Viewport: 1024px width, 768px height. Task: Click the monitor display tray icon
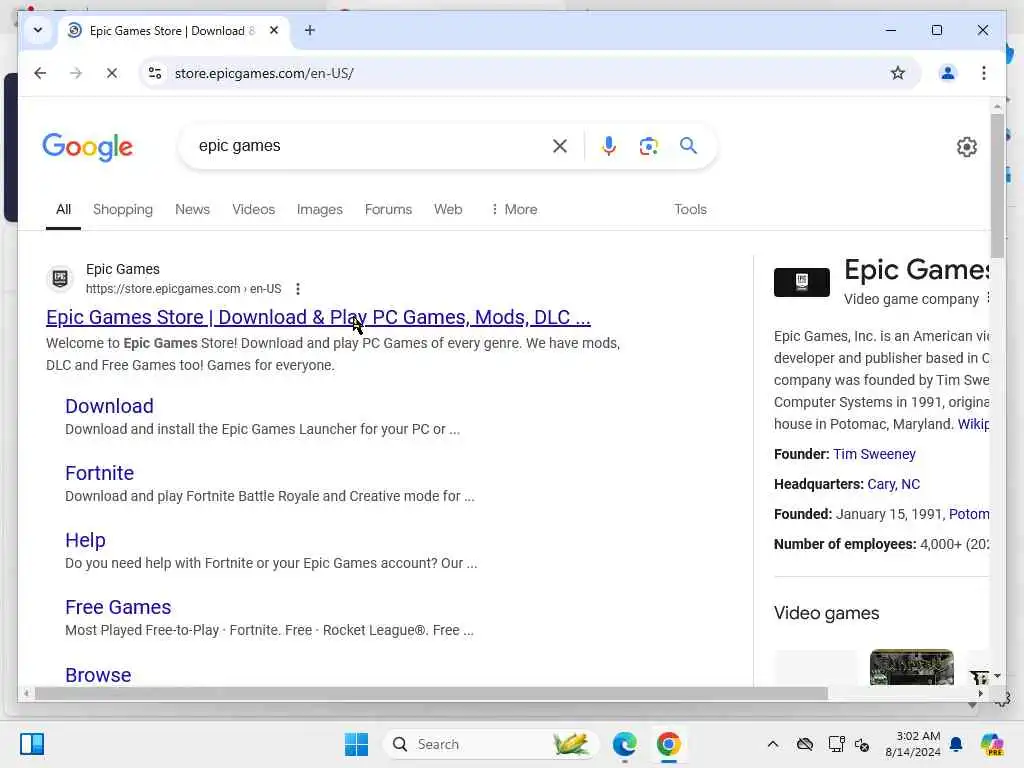pyautogui.click(x=836, y=744)
